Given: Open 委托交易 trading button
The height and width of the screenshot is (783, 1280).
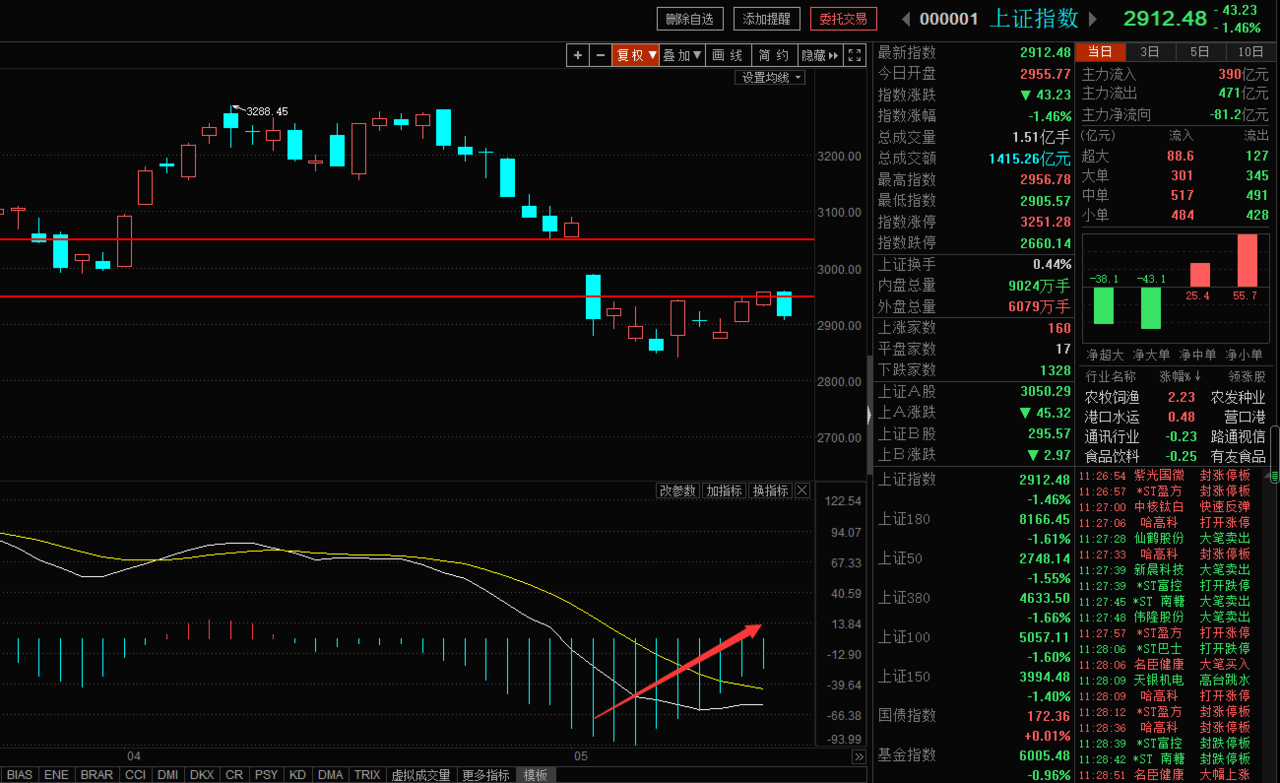Looking at the screenshot, I should pyautogui.click(x=843, y=19).
